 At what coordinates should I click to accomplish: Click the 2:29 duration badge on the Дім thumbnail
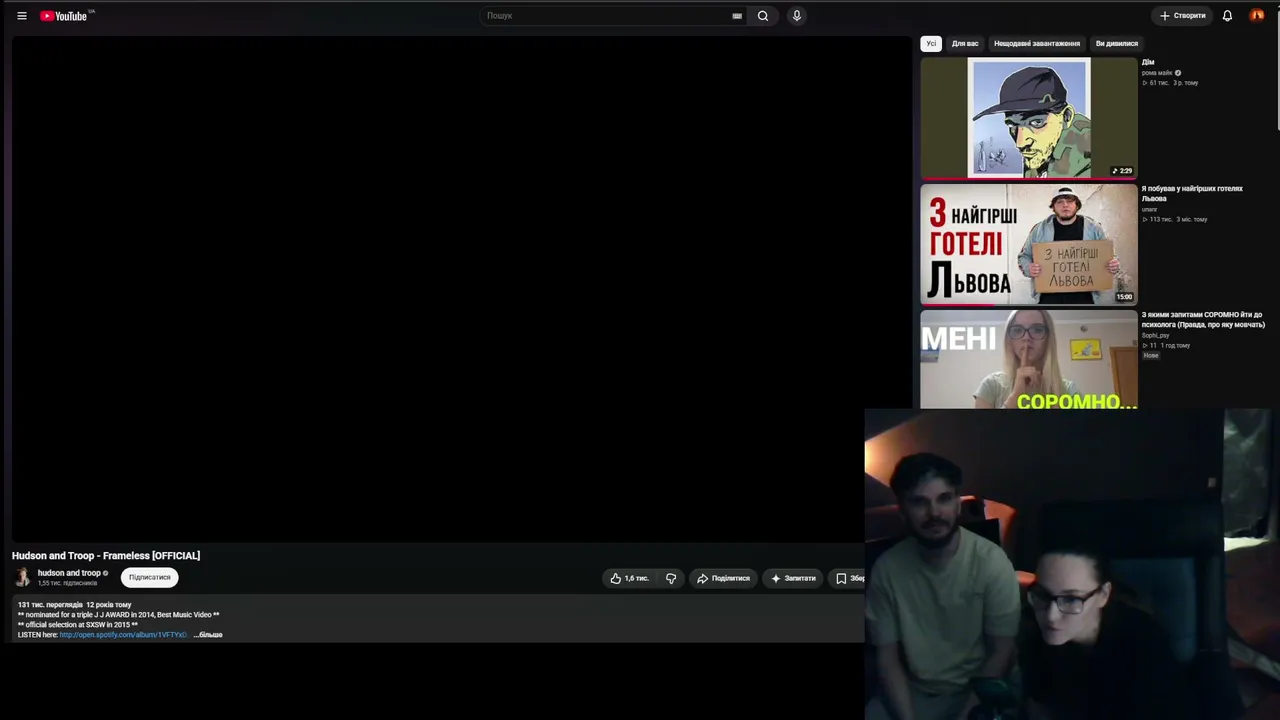coord(1122,171)
